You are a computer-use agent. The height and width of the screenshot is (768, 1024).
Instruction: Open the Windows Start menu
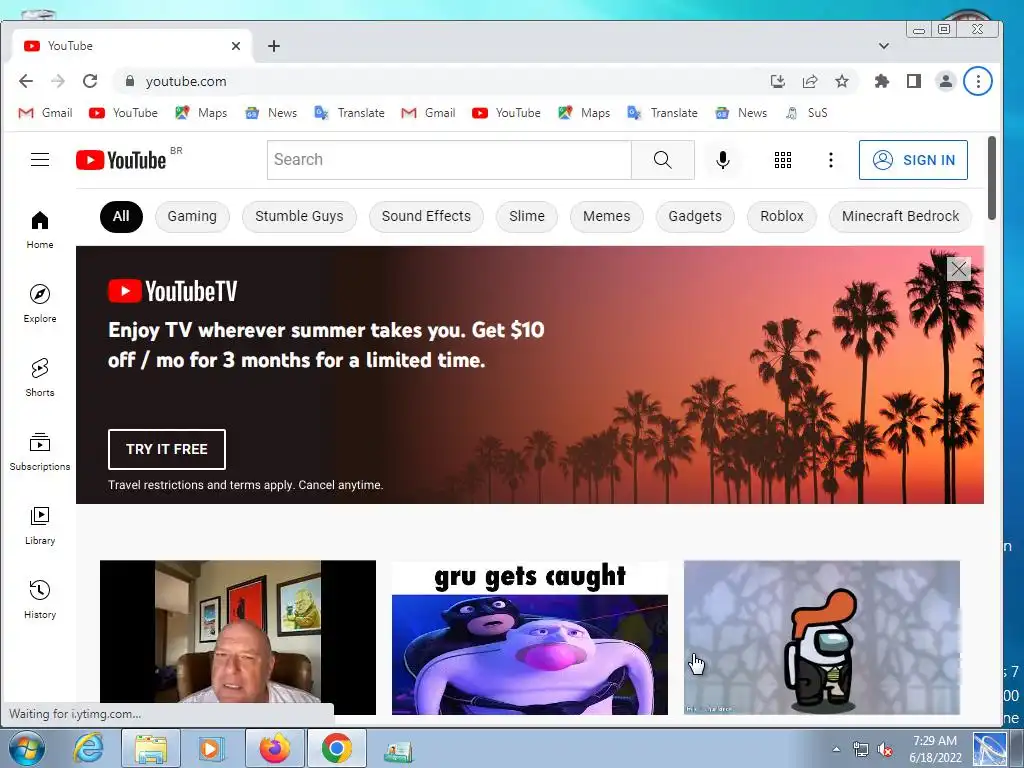(x=26, y=748)
